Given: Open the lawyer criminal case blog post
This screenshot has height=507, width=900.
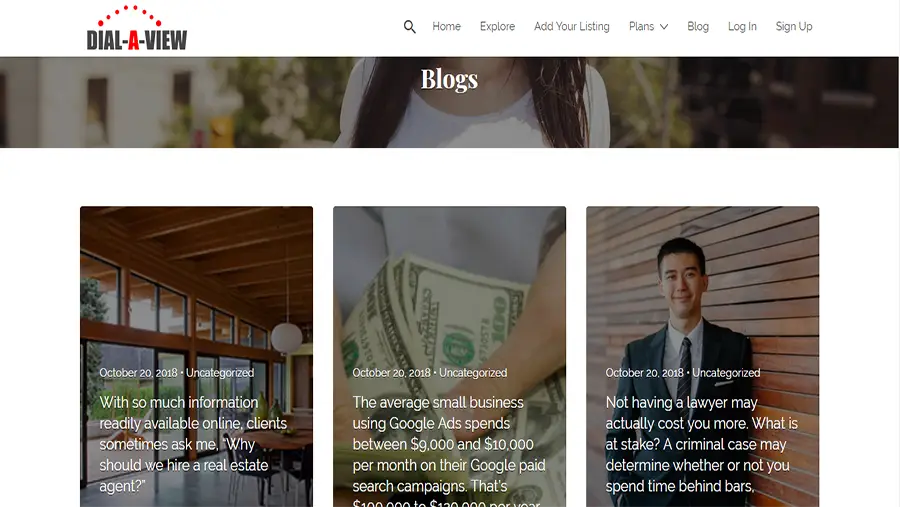Looking at the screenshot, I should tap(701, 444).
